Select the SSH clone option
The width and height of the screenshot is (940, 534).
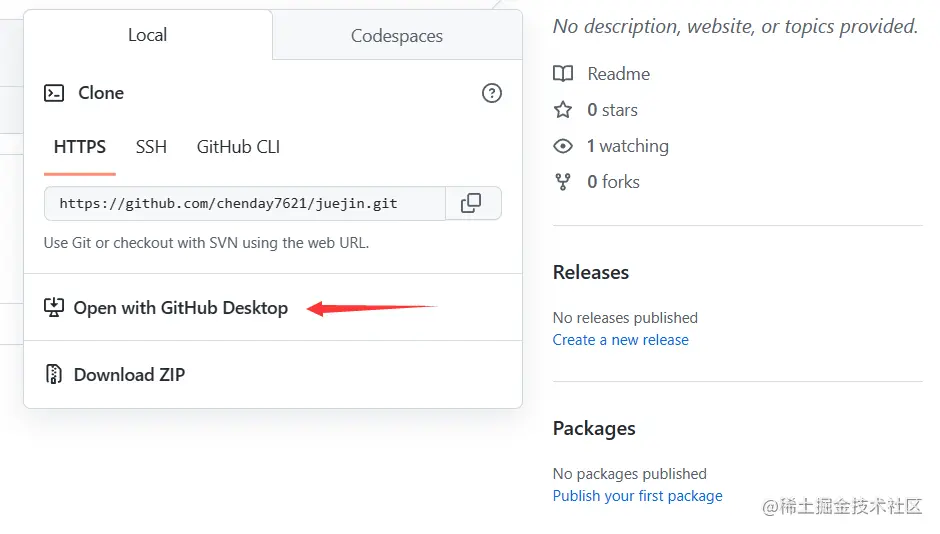(x=151, y=147)
